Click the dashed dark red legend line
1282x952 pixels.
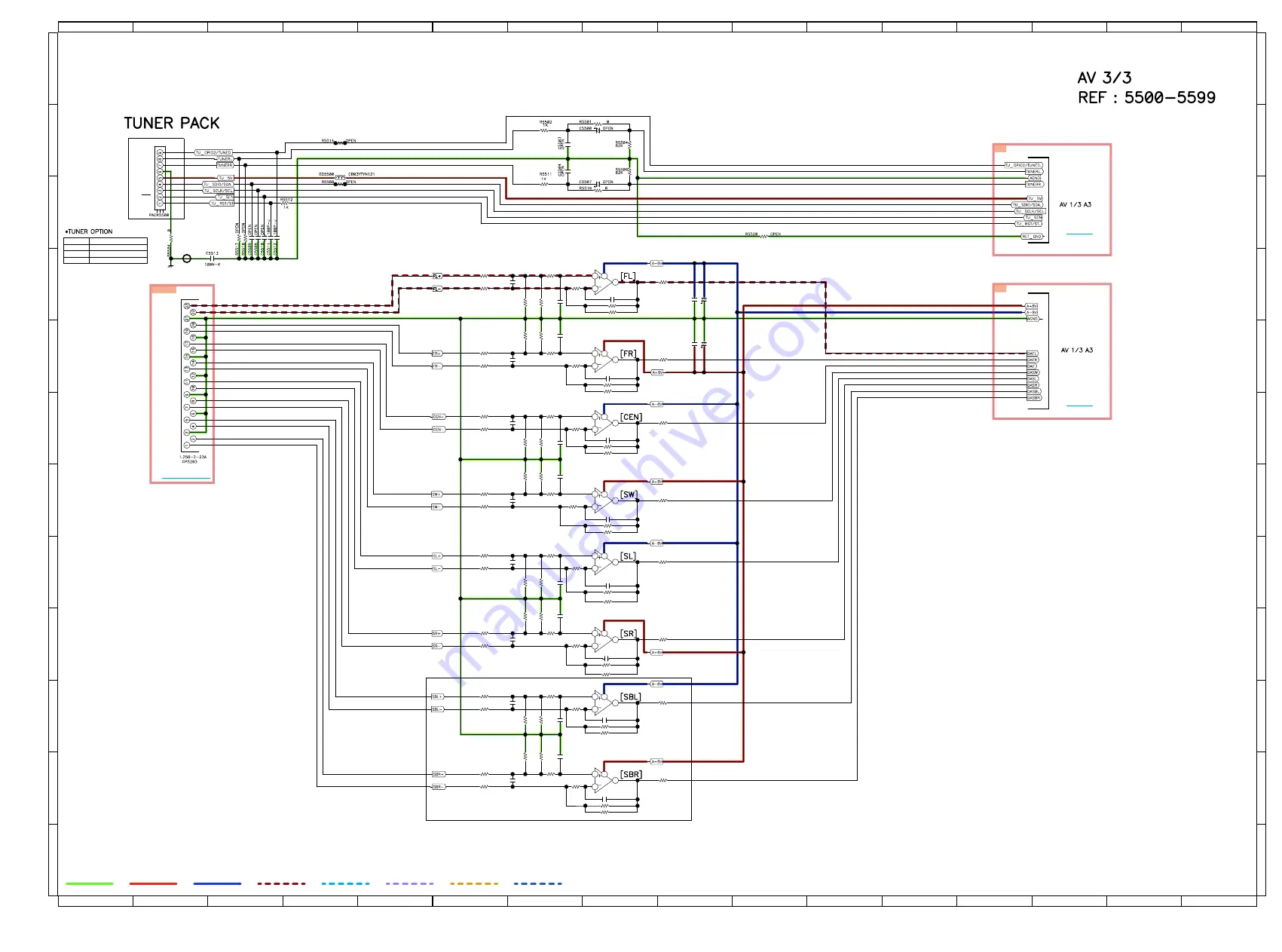coord(281,883)
